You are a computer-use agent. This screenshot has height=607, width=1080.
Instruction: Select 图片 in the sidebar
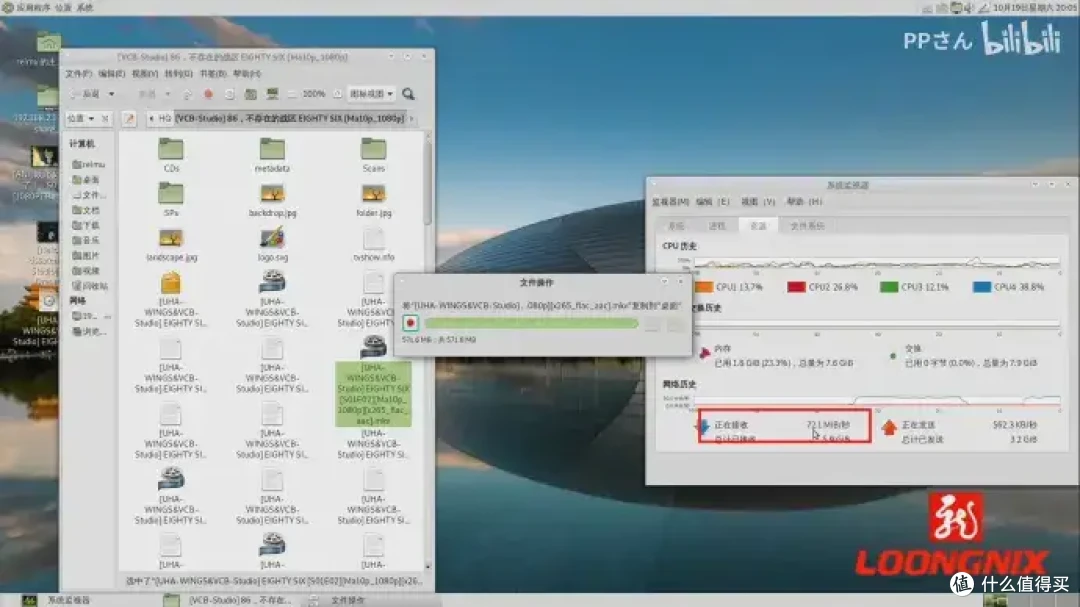pos(87,255)
